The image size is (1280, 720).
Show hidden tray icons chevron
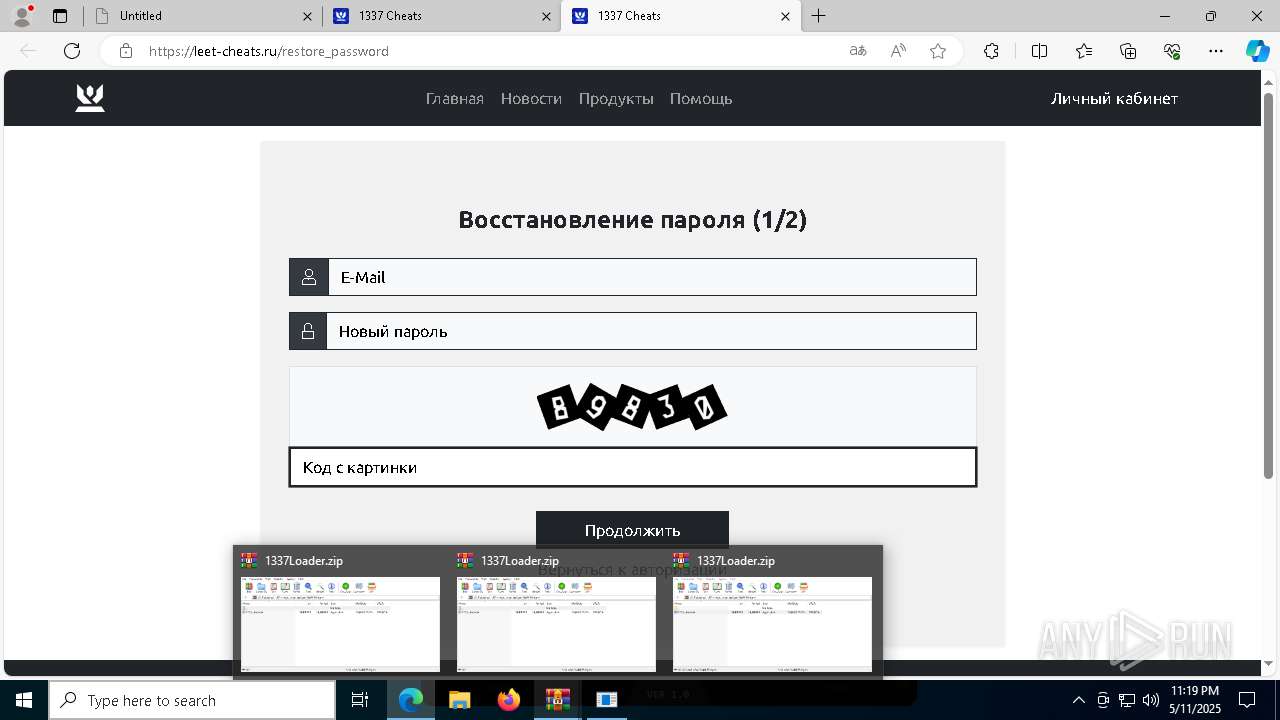point(1078,700)
